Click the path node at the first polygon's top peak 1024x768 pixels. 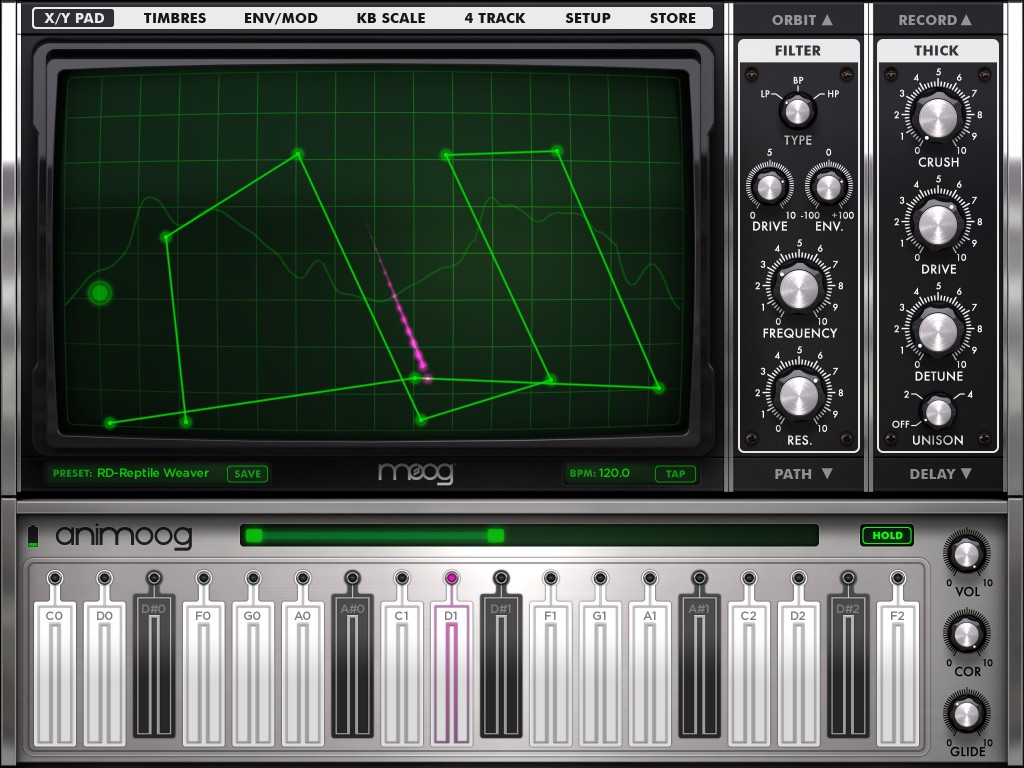pyautogui.click(x=298, y=155)
